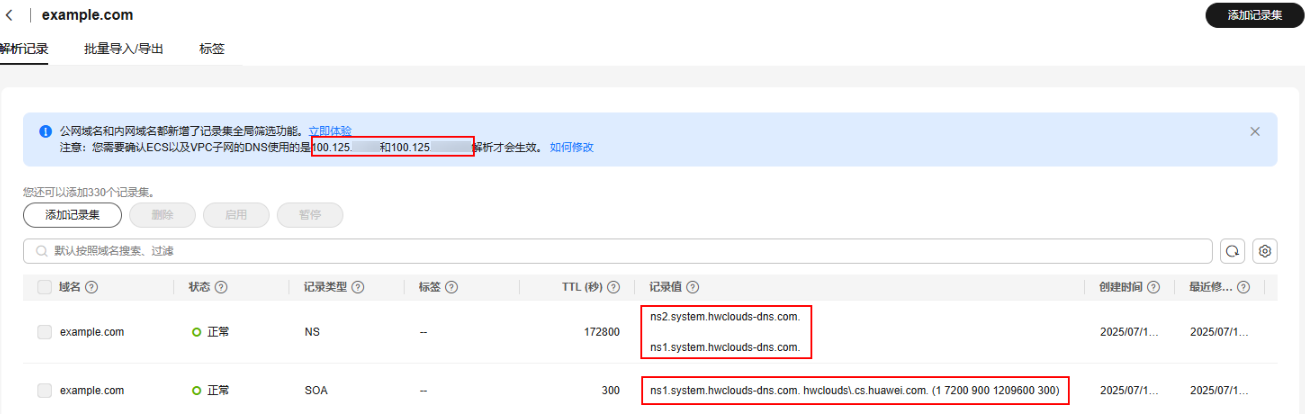The width and height of the screenshot is (1305, 414).
Task: Click the SOA record value text
Action: coord(854,390)
